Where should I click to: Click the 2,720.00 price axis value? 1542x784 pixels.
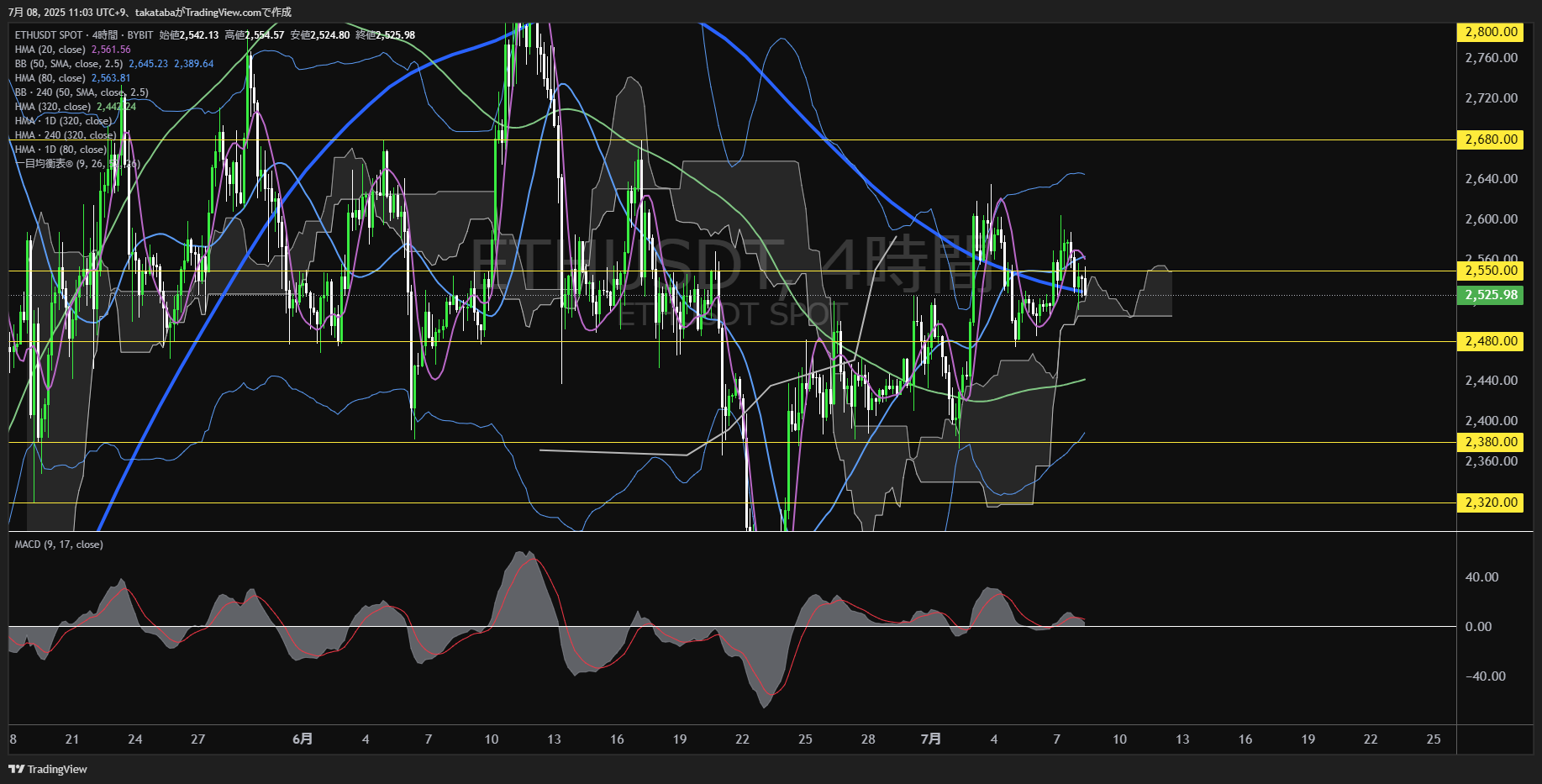pos(1491,98)
